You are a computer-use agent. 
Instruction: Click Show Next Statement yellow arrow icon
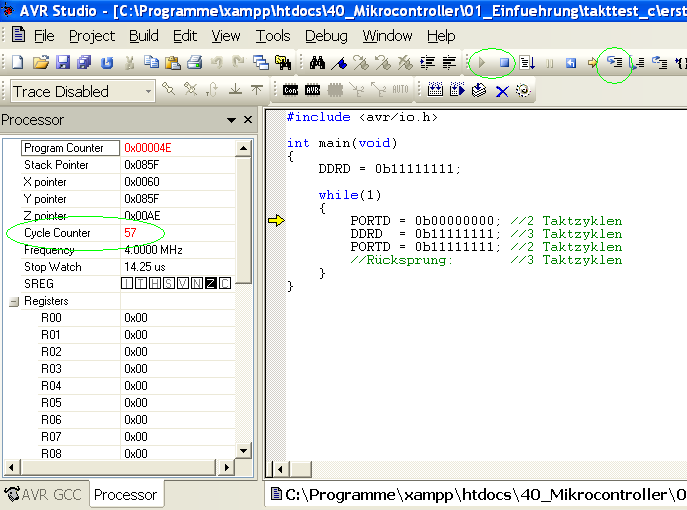[592, 63]
